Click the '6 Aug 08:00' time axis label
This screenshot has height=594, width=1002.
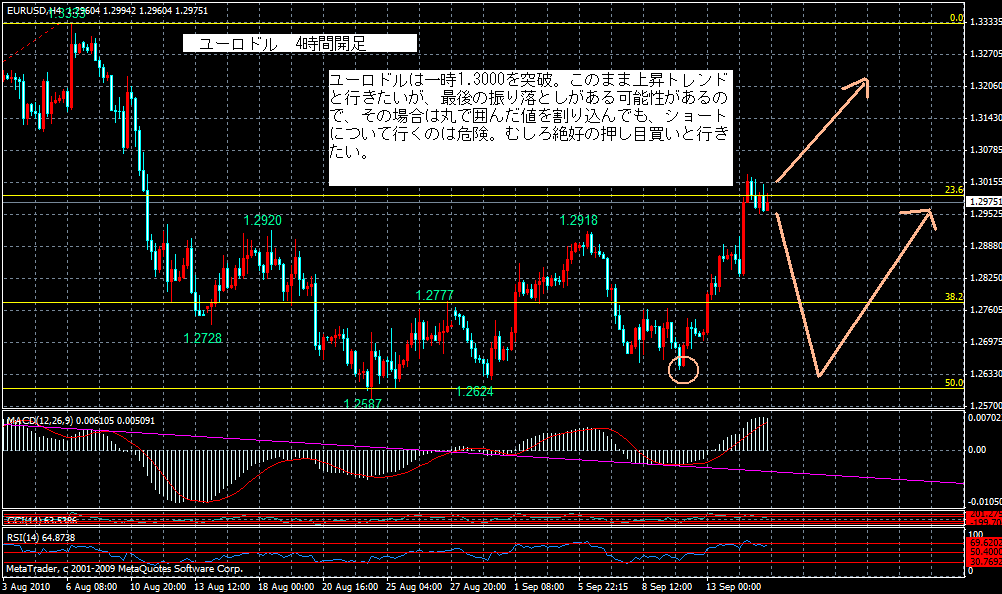coord(92,586)
